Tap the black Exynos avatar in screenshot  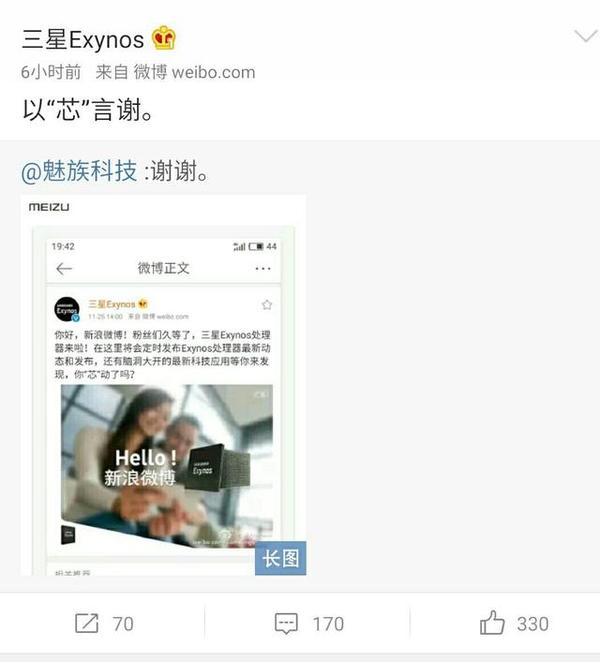pyautogui.click(x=67, y=309)
